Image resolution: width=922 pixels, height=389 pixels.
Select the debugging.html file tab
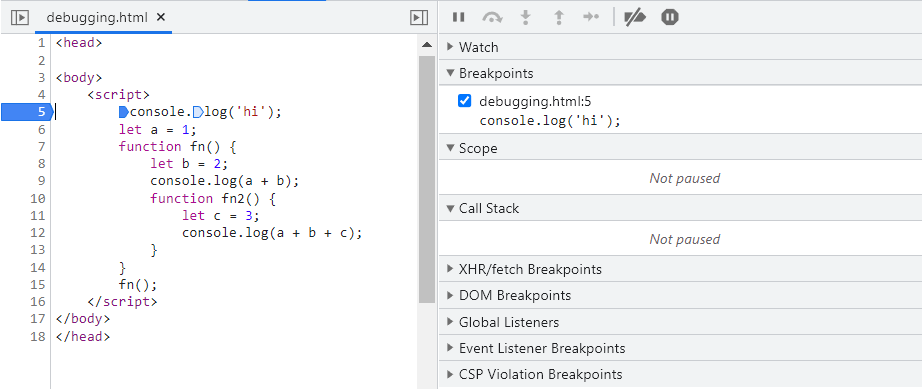coord(103,18)
